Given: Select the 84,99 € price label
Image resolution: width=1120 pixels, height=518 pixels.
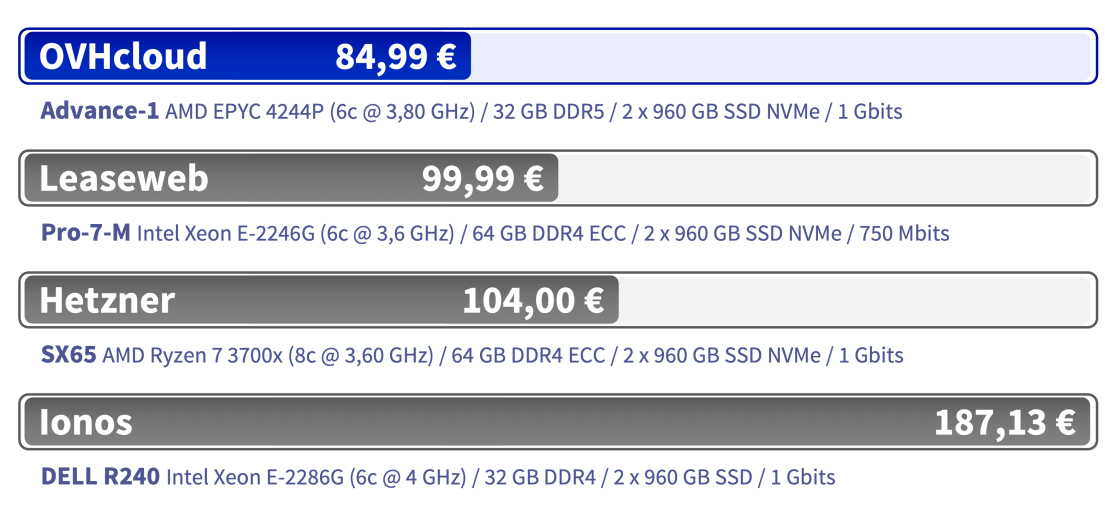Looking at the screenshot, I should [396, 57].
